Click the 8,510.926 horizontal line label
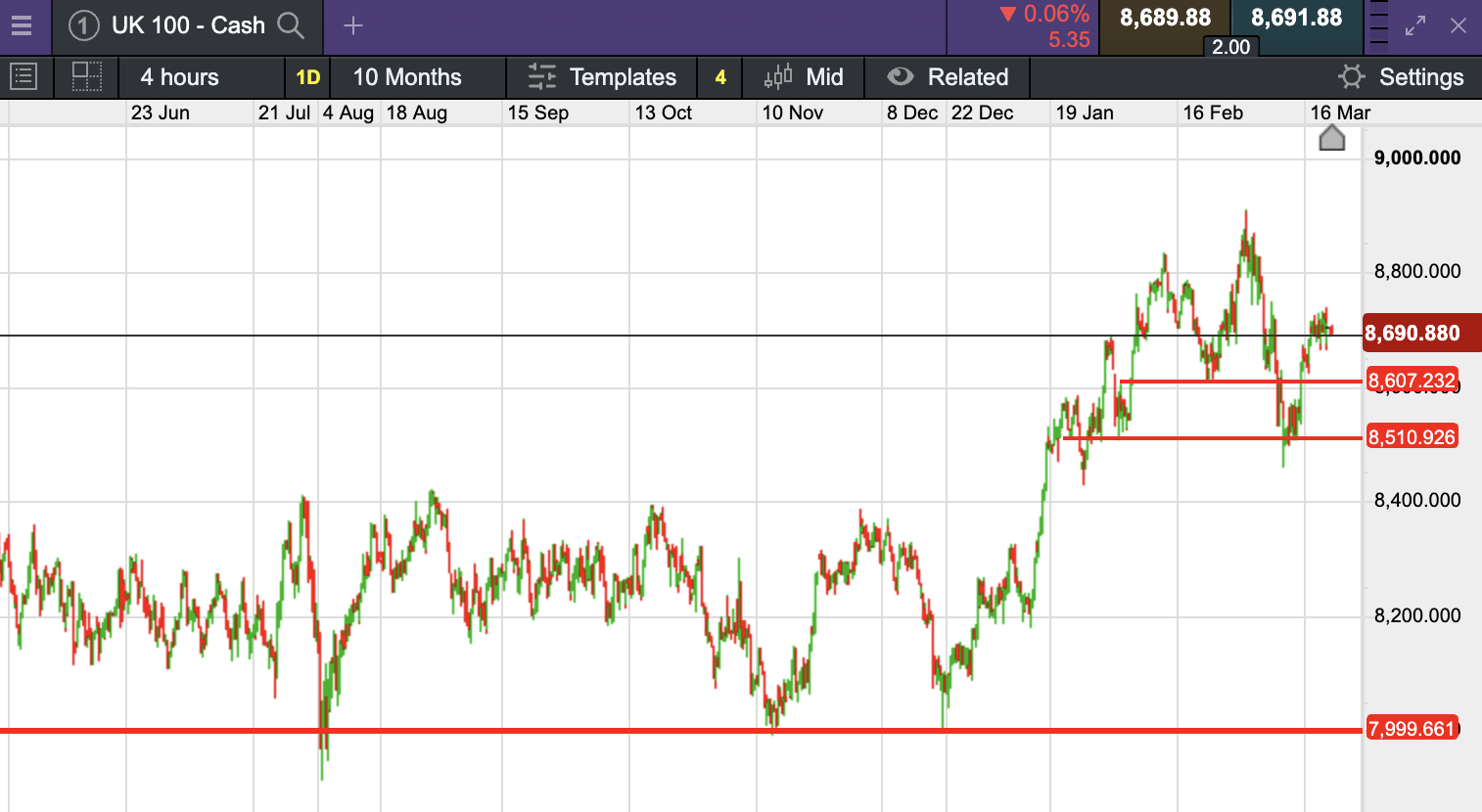This screenshot has height=812, width=1482. [x=1412, y=437]
